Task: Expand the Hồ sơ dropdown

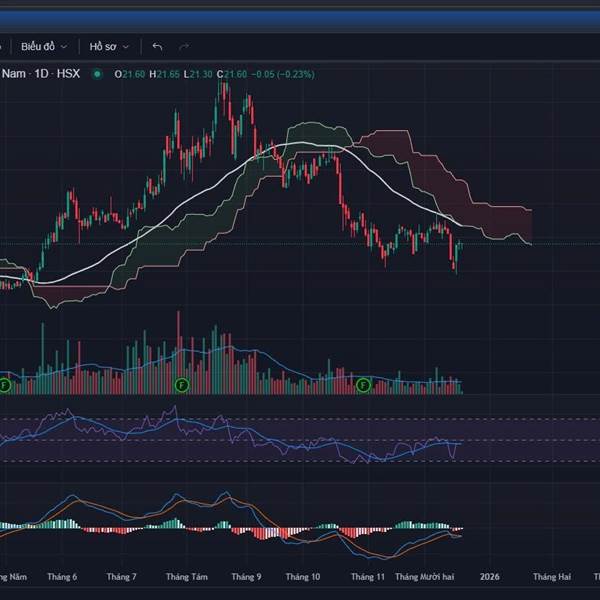Action: 108,46
